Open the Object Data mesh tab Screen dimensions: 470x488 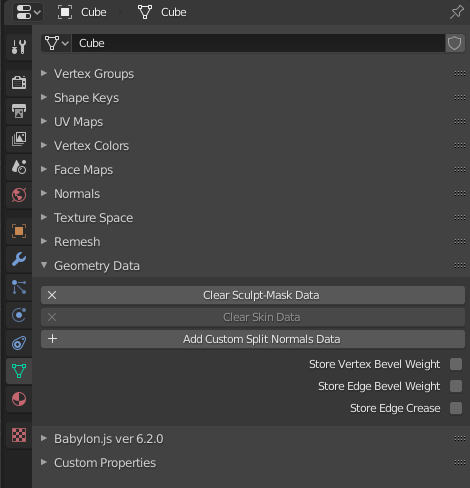pos(19,371)
